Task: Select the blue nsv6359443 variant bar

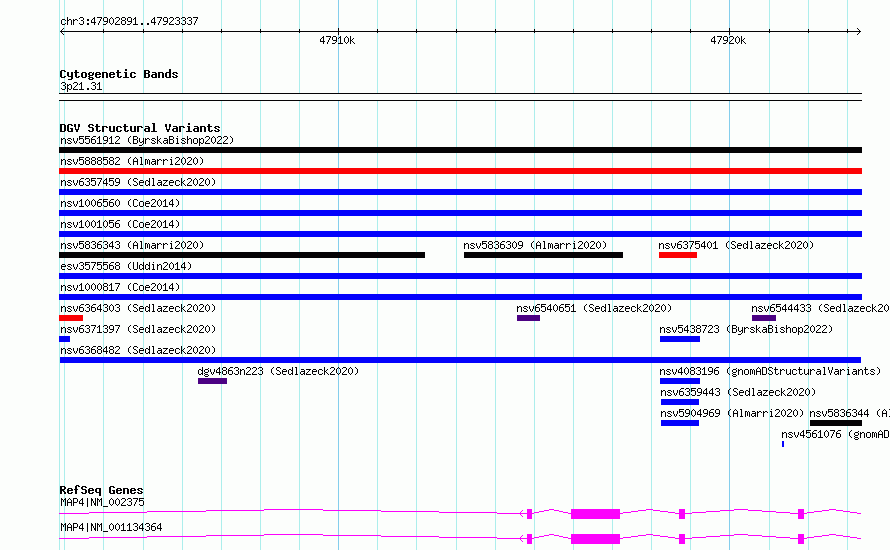Action: [680, 402]
